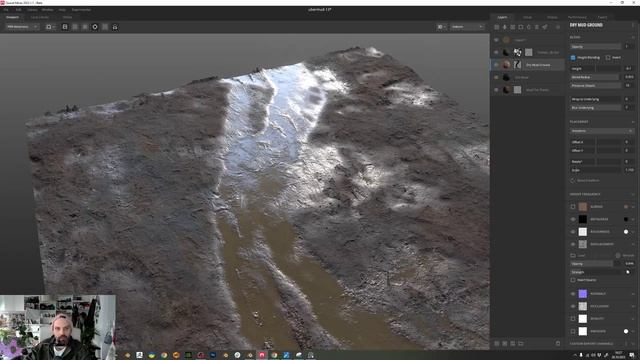Switch to the Setup tab

(x=527, y=17)
